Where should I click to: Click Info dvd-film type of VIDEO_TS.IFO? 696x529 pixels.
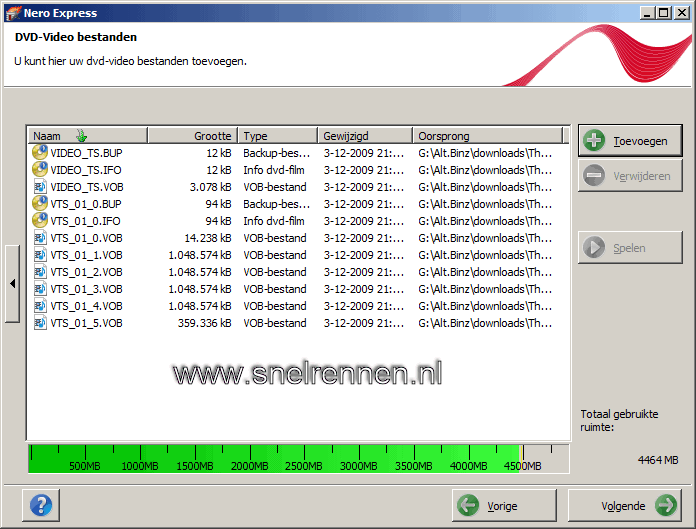pyautogui.click(x=273, y=170)
